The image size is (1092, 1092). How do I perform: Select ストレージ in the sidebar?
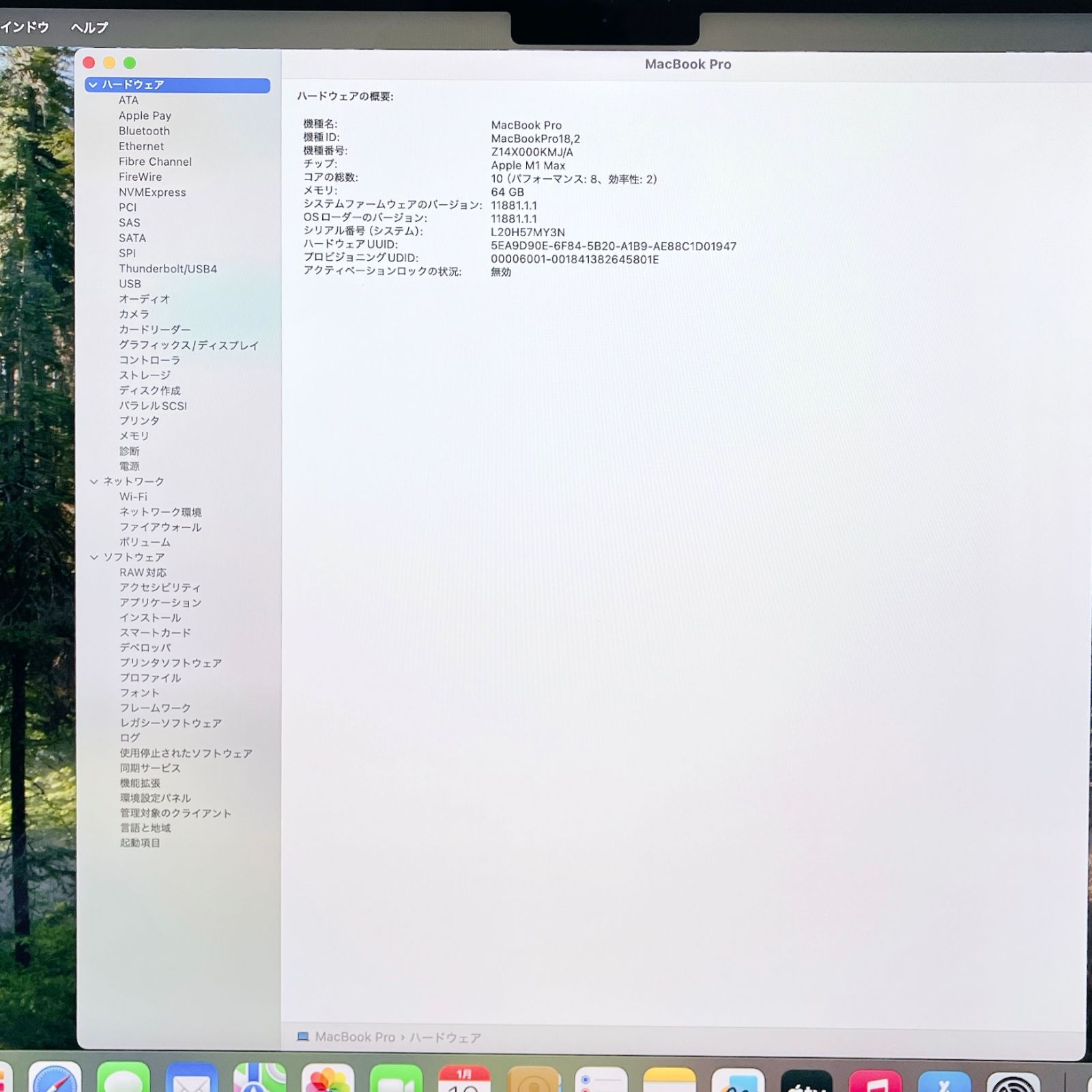[145, 375]
